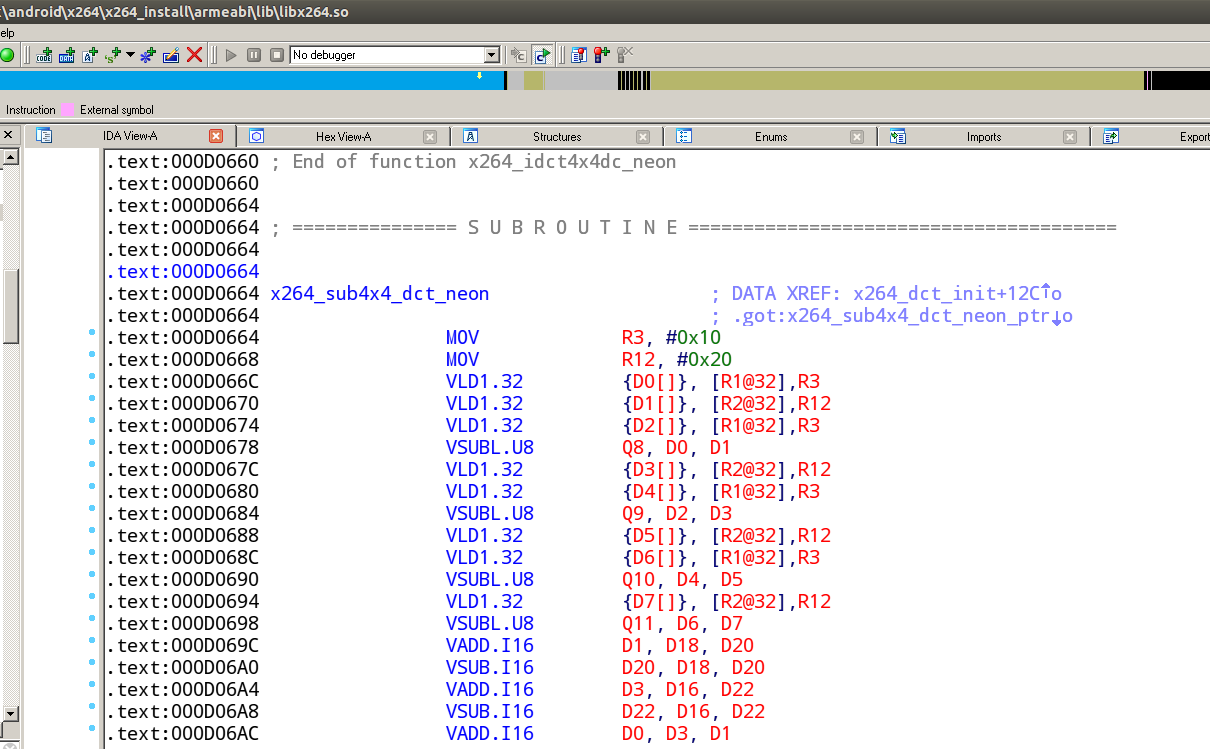Open the Edit (pencil) toolbar icon
This screenshot has width=1210, height=749.
[x=171, y=55]
